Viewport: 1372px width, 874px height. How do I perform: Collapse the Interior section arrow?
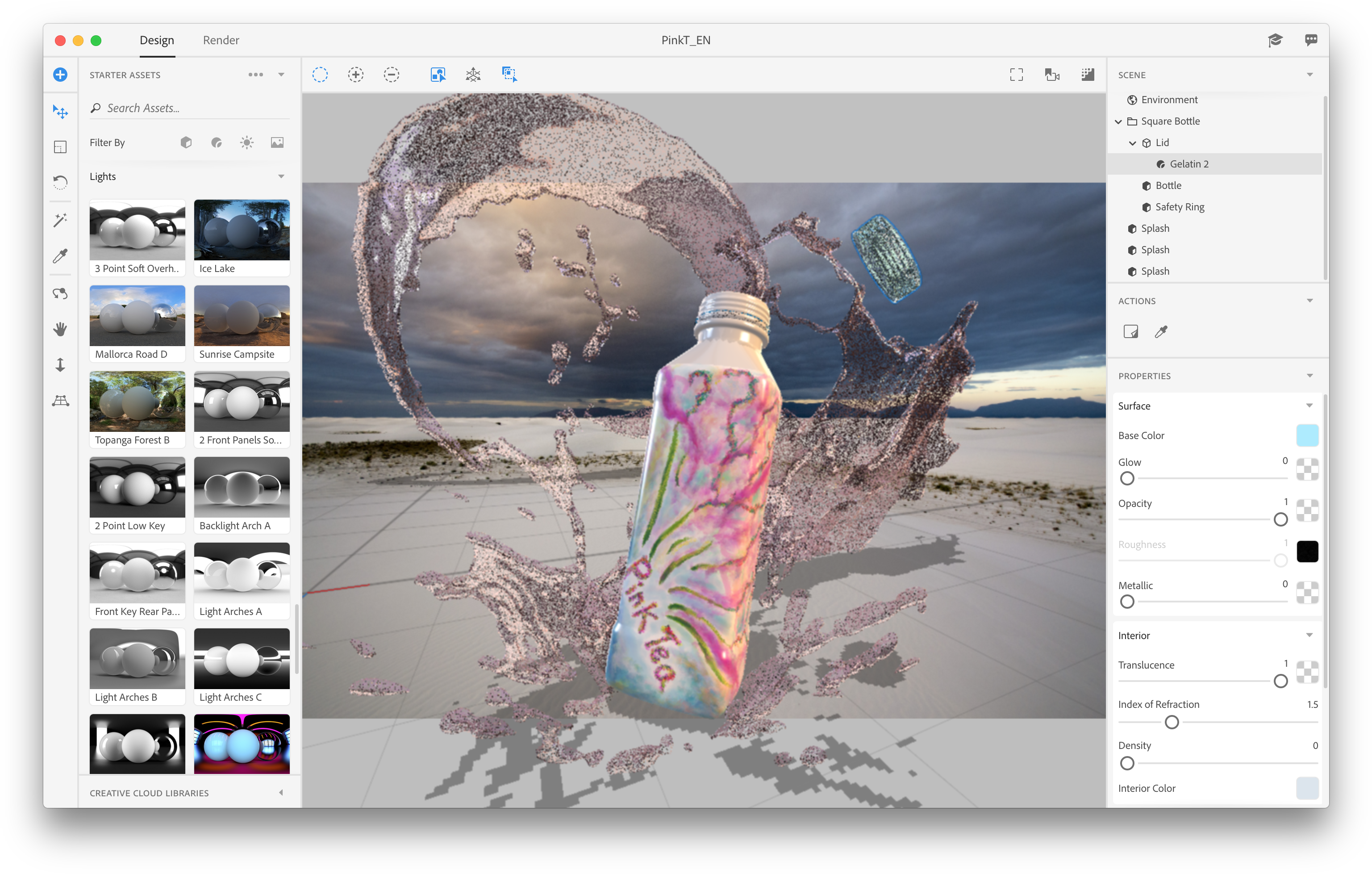point(1310,636)
